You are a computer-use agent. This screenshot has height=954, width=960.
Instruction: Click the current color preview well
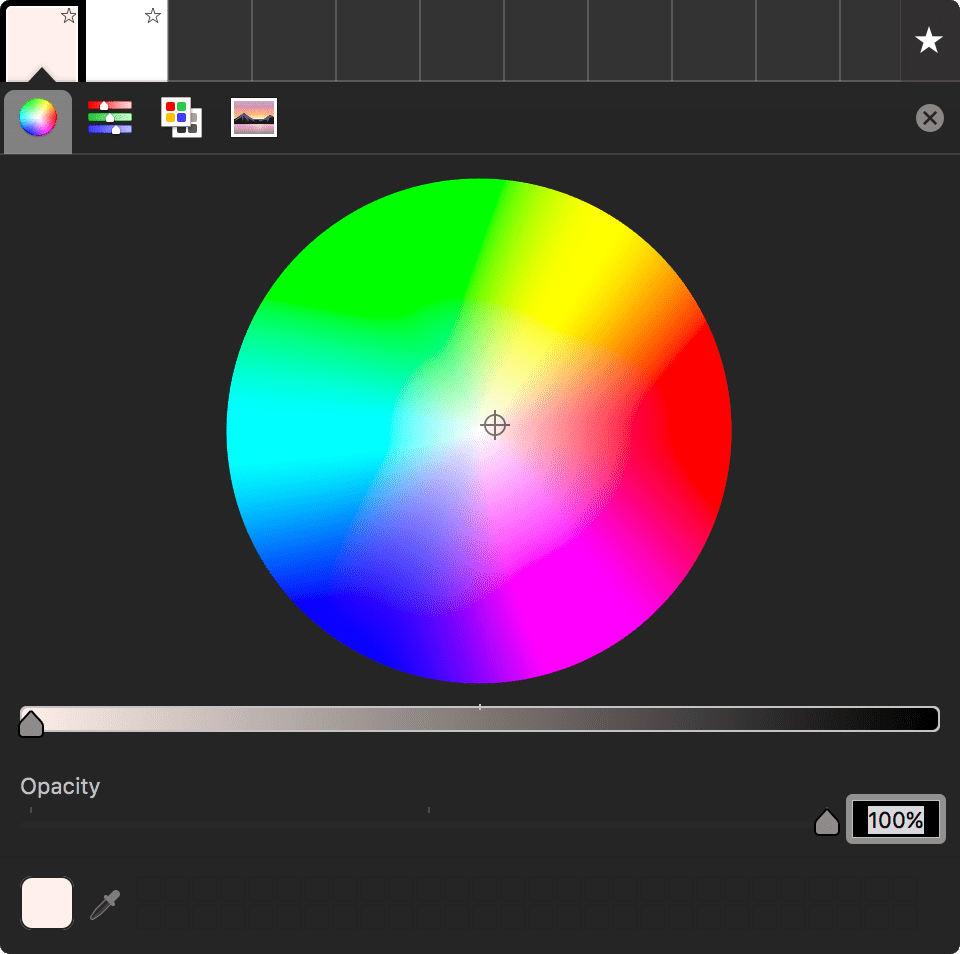point(47,903)
